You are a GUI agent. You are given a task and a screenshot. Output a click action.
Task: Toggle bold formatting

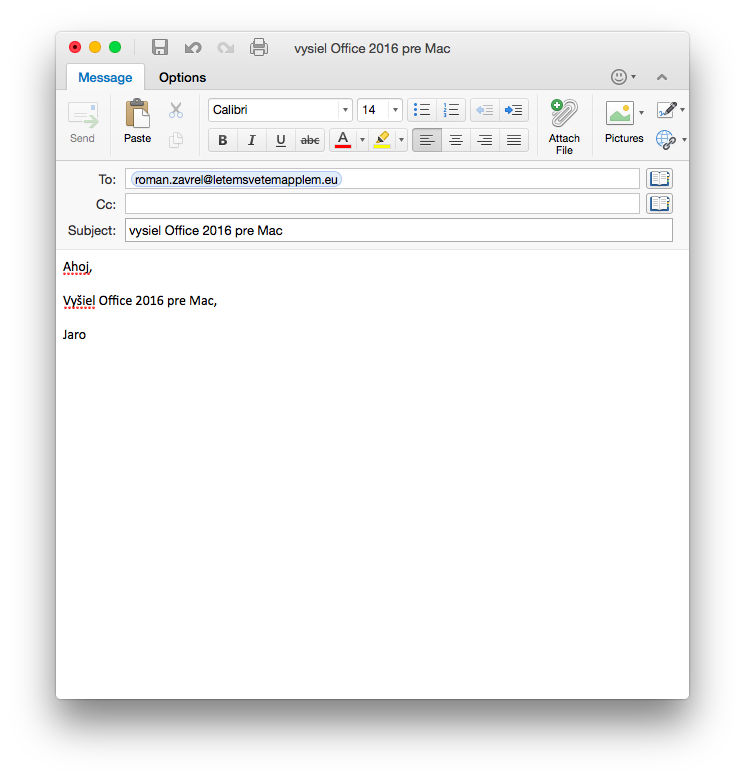(x=223, y=140)
